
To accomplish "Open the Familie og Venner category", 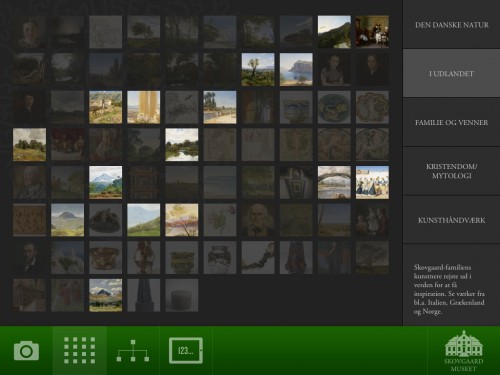I will (452, 122).
